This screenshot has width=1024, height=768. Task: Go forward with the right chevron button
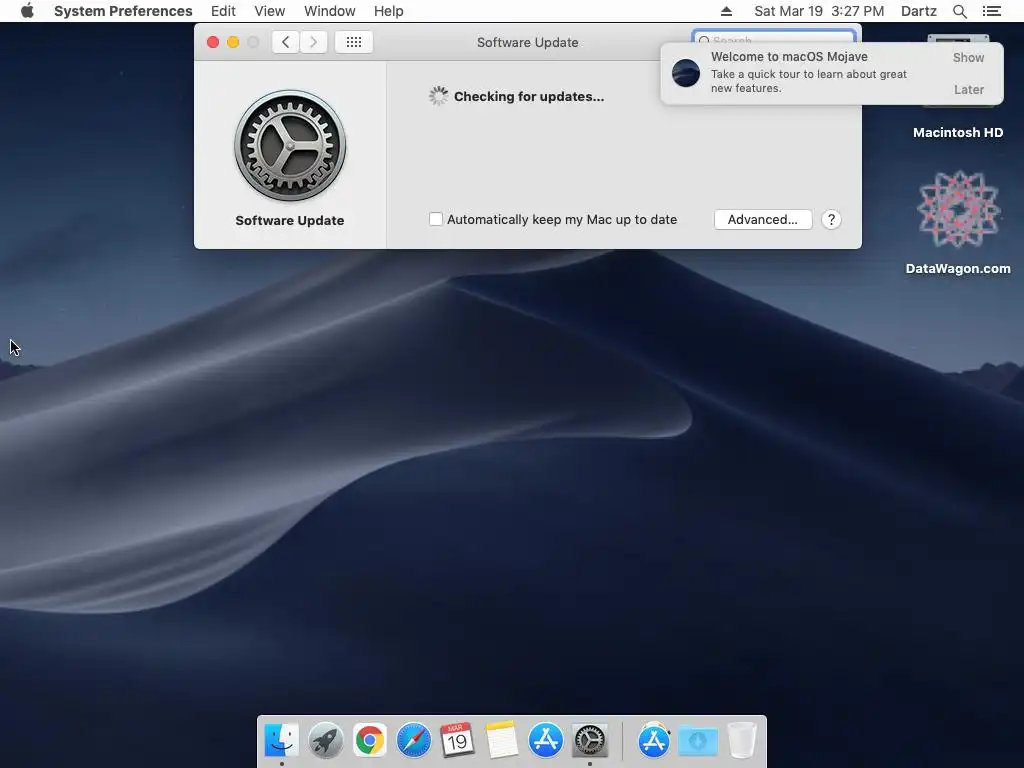(x=313, y=42)
